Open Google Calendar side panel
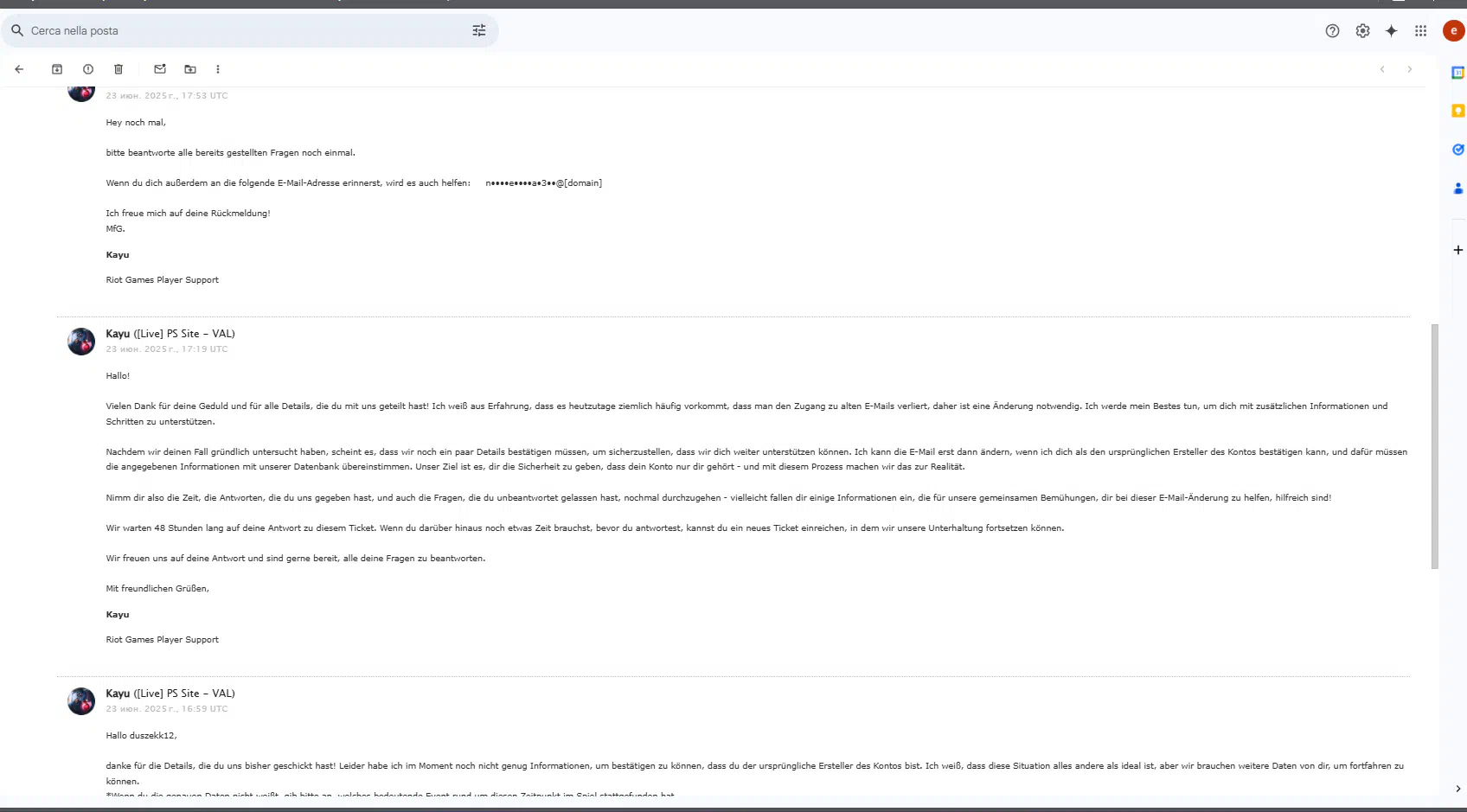The width and height of the screenshot is (1467, 812). (1457, 73)
